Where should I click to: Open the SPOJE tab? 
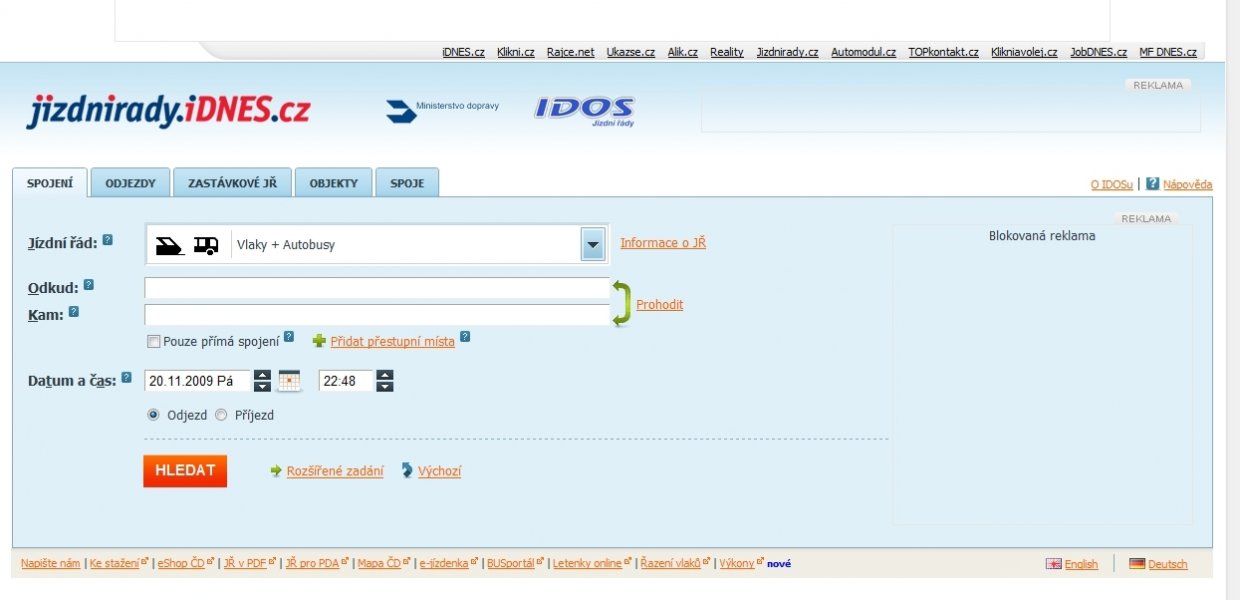click(x=407, y=184)
